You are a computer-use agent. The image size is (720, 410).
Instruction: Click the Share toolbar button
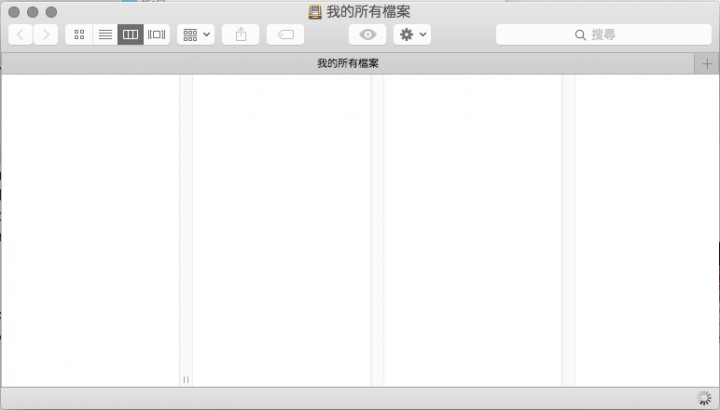241,34
